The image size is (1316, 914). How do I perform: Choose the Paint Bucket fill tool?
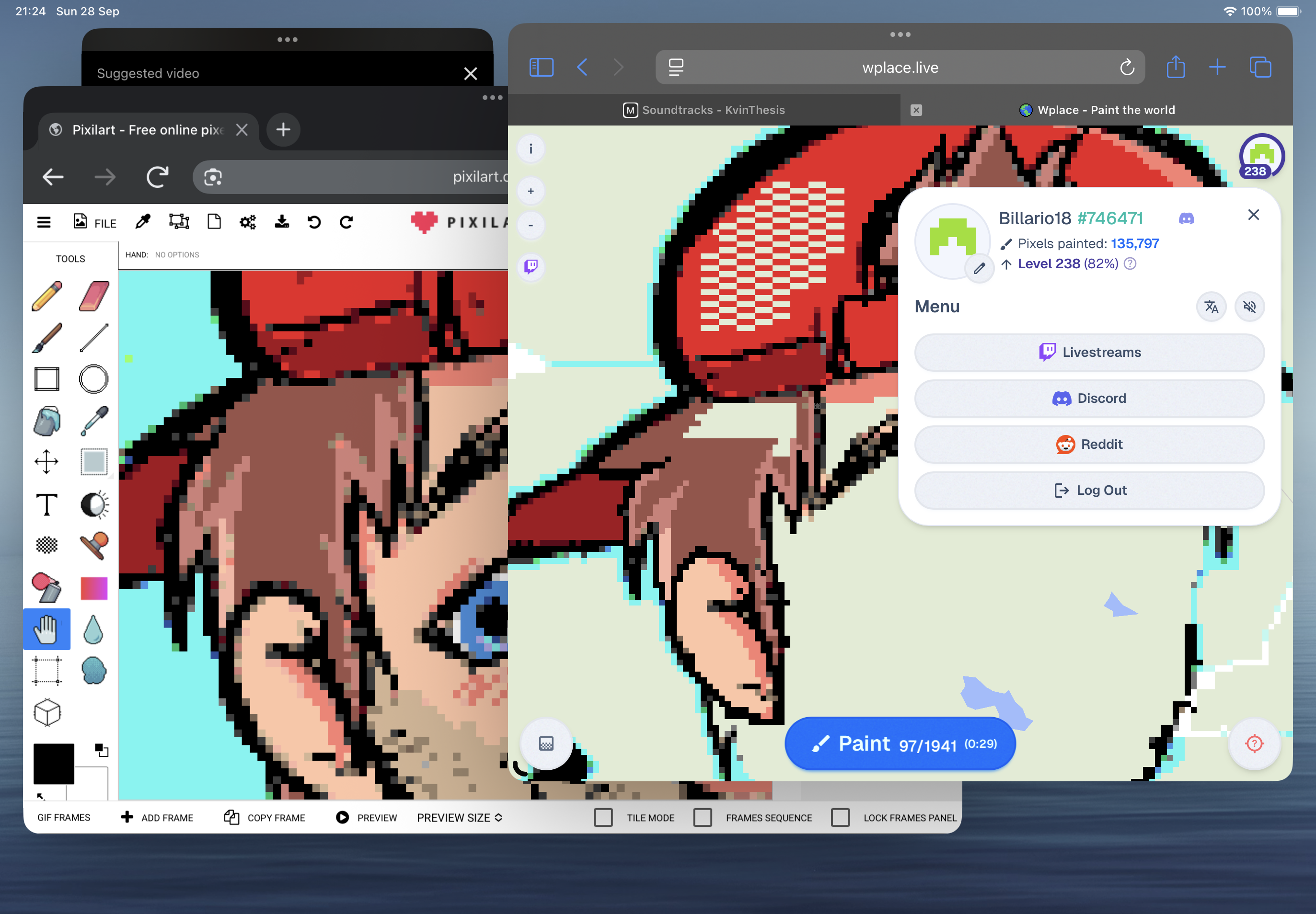[47, 421]
